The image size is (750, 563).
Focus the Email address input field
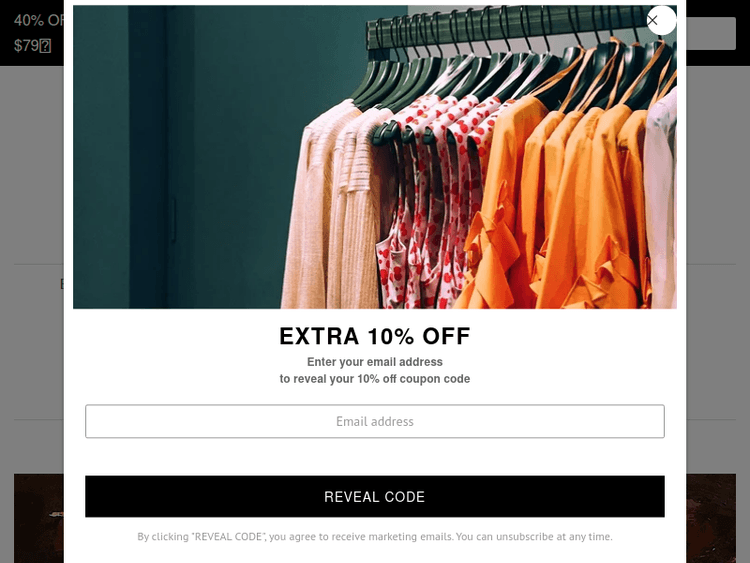click(x=375, y=421)
